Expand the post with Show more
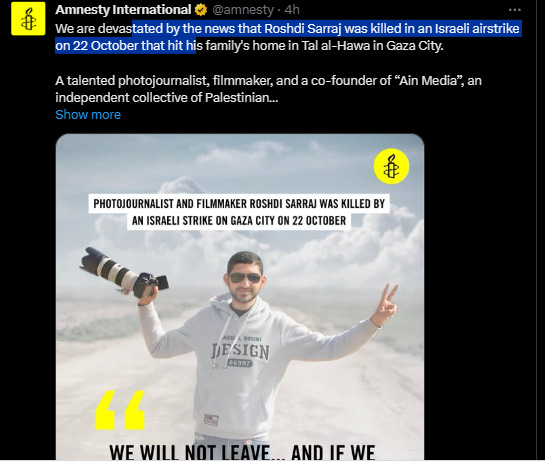The width and height of the screenshot is (545, 461). click(x=88, y=114)
